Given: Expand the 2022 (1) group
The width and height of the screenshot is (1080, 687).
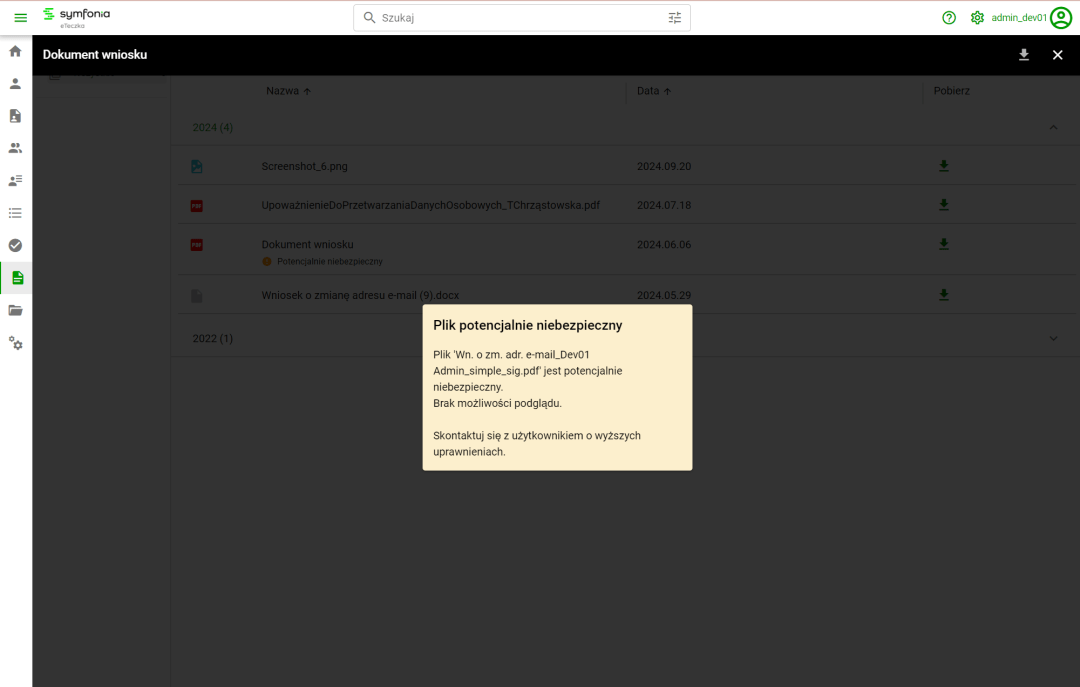Looking at the screenshot, I should pyautogui.click(x=1052, y=338).
